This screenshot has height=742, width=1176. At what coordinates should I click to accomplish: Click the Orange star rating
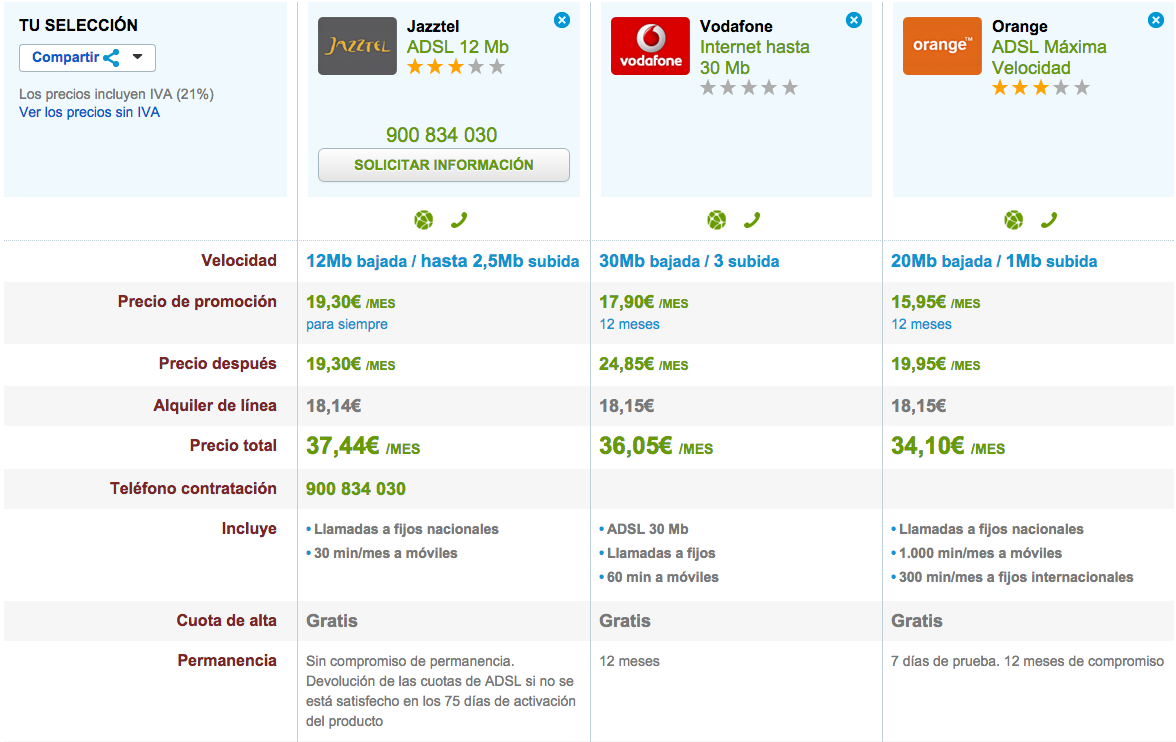[1040, 88]
